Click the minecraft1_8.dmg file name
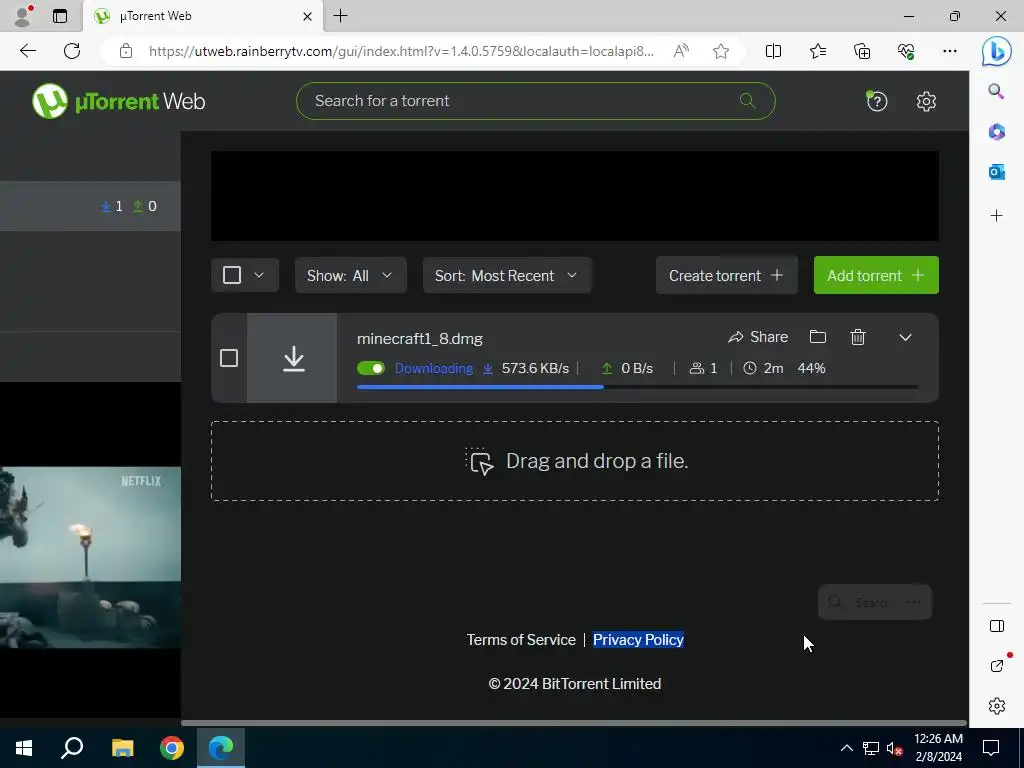 (419, 339)
